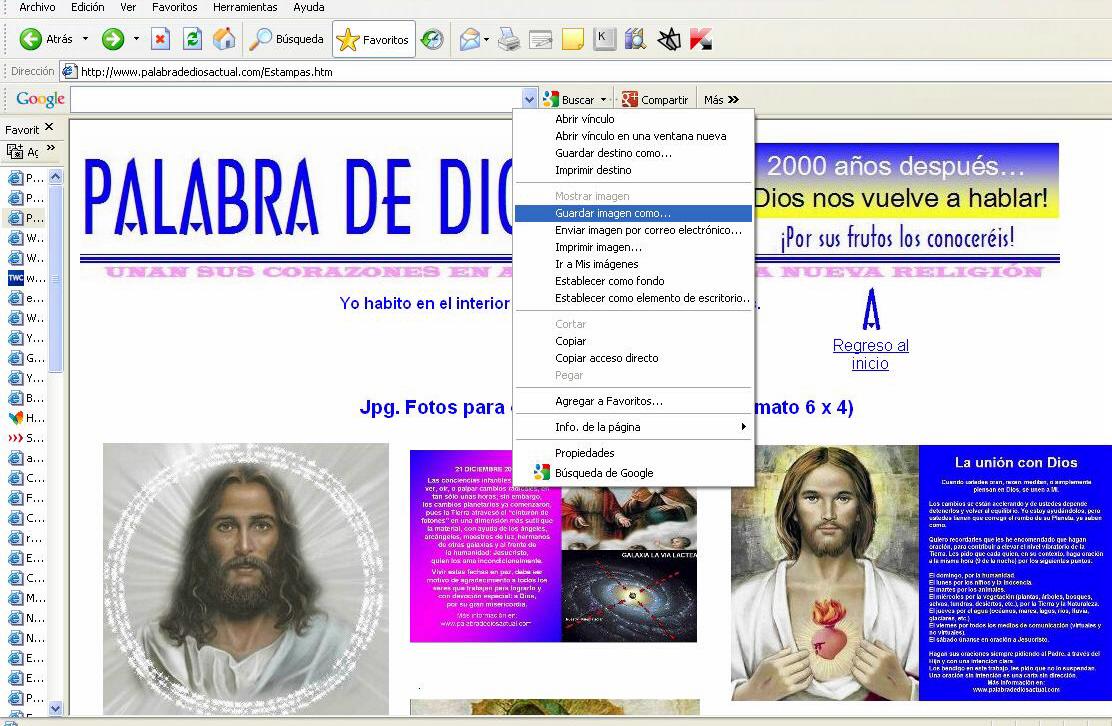Open the Herramientas menu
Screen dimensions: 1112x726
[x=245, y=7]
